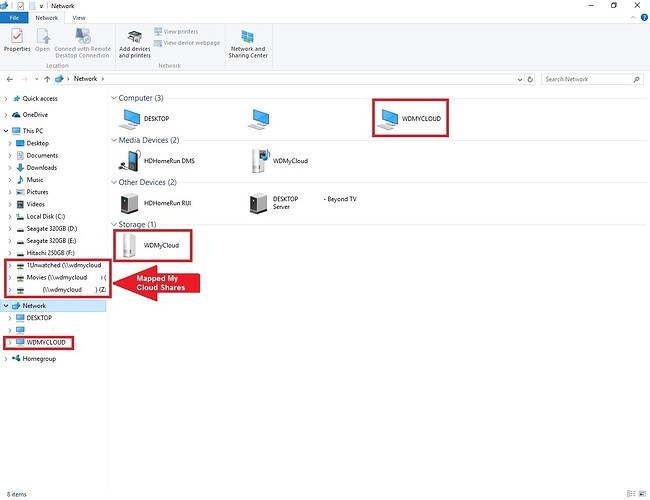Click View device webpage
This screenshot has height=500, width=650.
pyautogui.click(x=187, y=43)
